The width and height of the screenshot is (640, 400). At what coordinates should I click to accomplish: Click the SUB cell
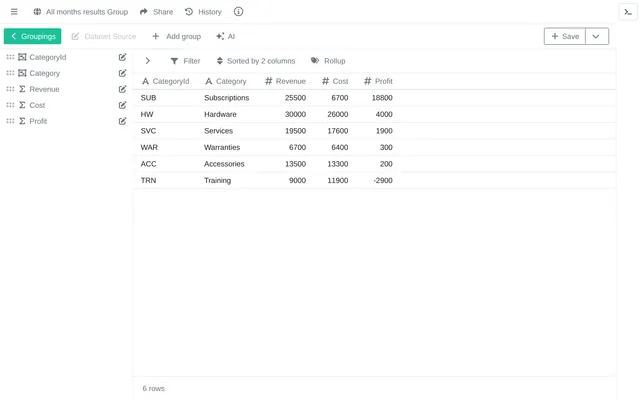coord(149,98)
